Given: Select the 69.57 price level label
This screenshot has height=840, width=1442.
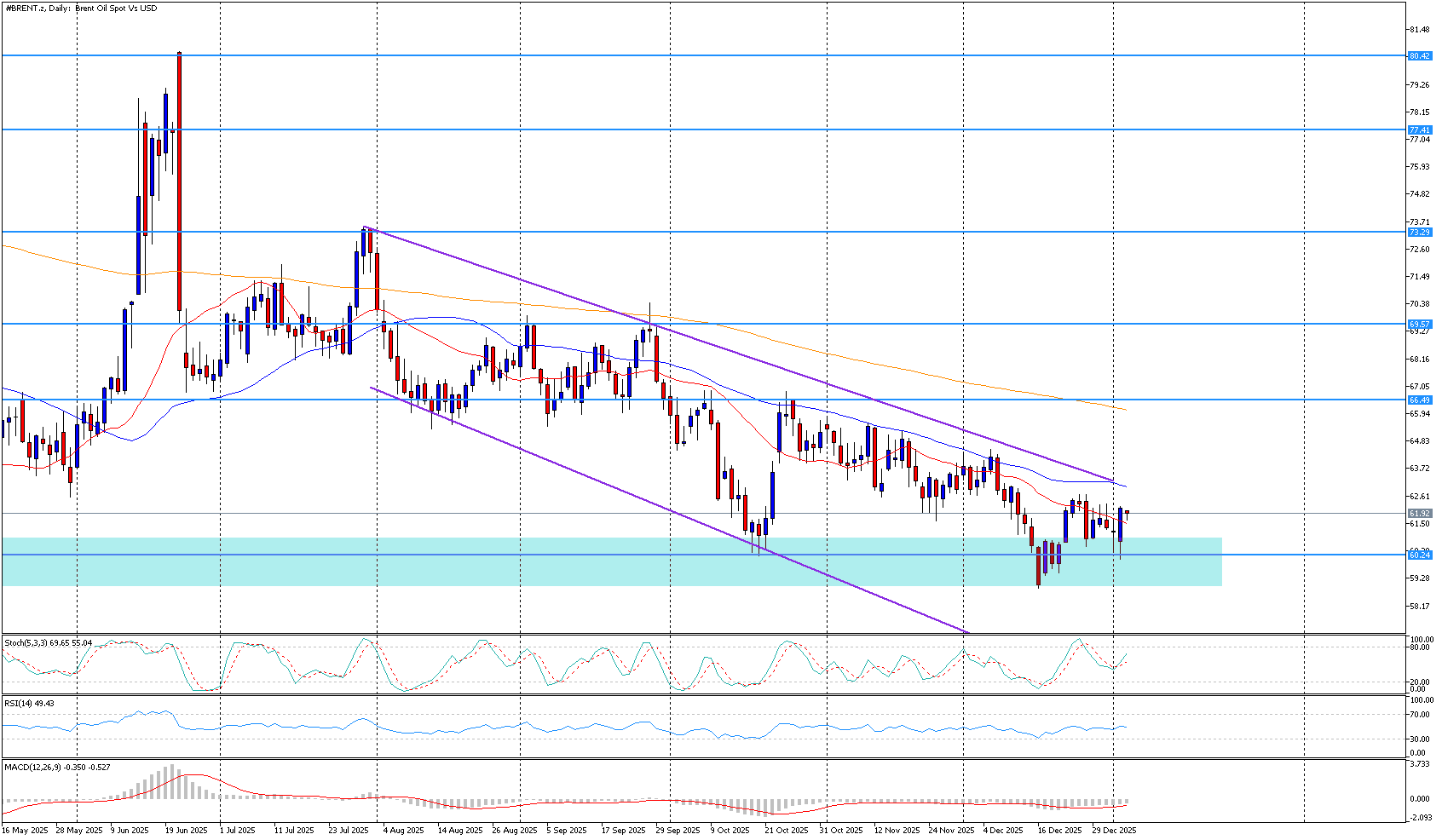Looking at the screenshot, I should [x=1419, y=325].
